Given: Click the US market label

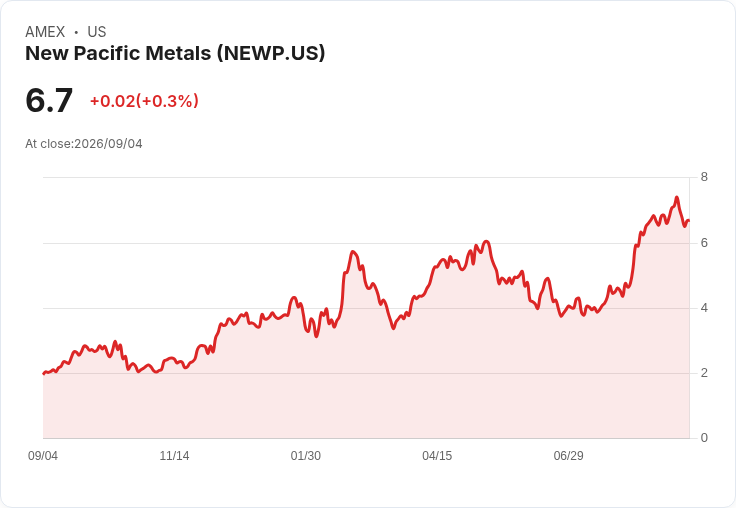Looking at the screenshot, I should 97,32.
